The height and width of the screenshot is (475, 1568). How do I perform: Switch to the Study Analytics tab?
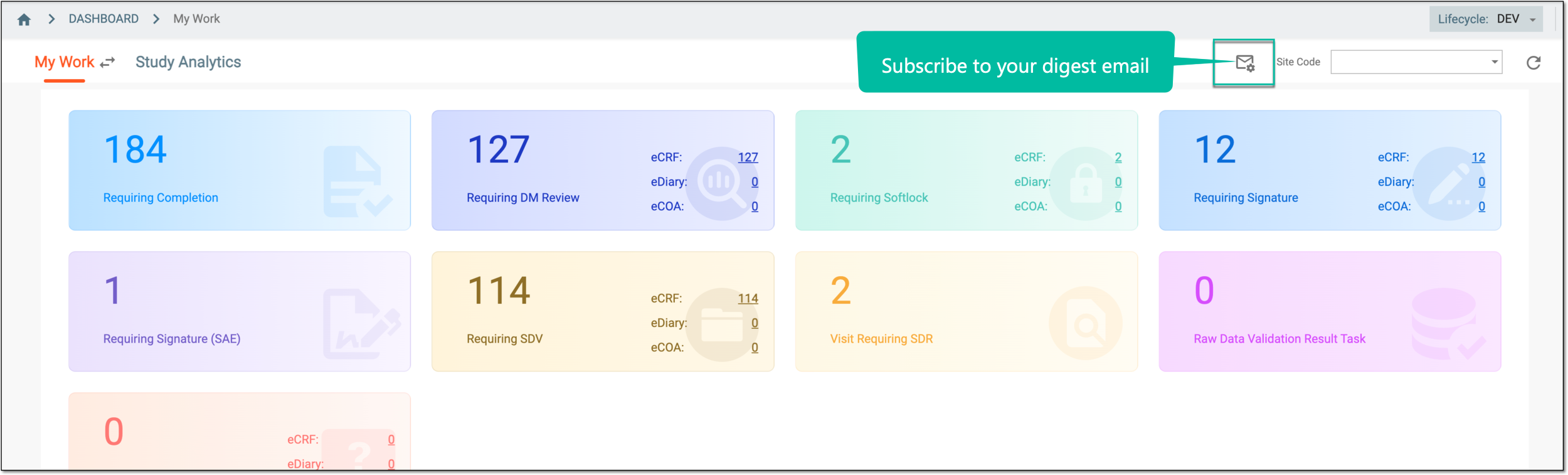[188, 62]
